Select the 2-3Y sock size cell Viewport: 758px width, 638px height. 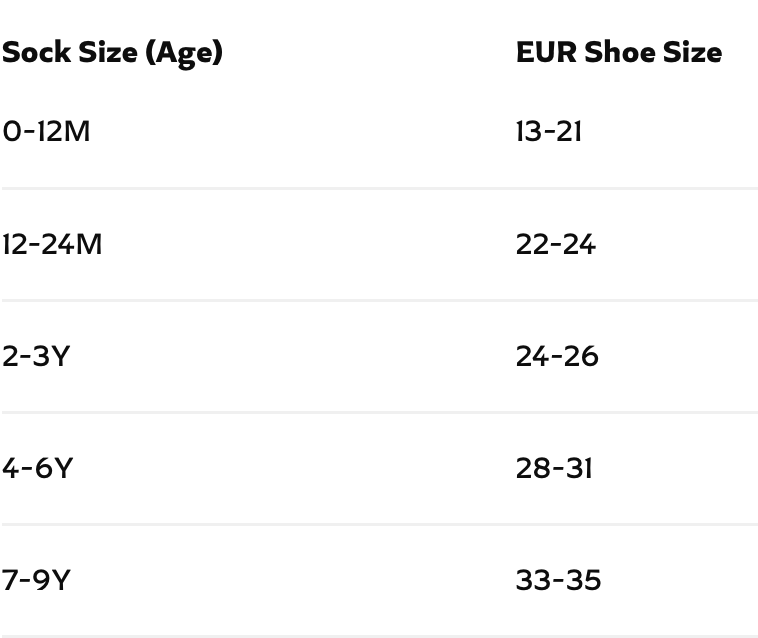pos(36,356)
